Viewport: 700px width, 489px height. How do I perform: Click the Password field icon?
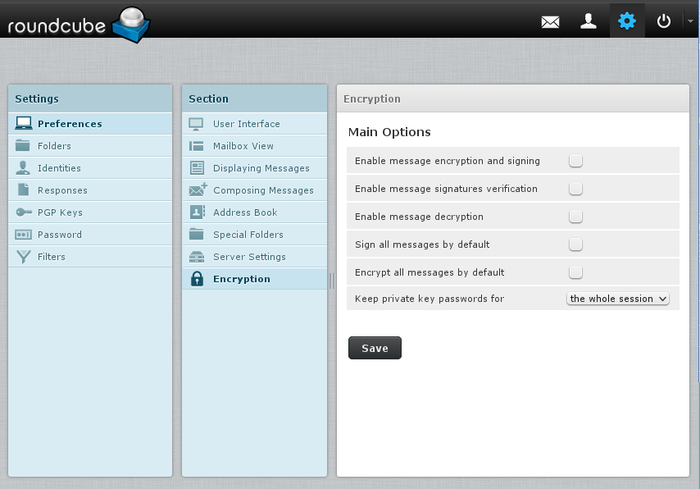tap(23, 234)
